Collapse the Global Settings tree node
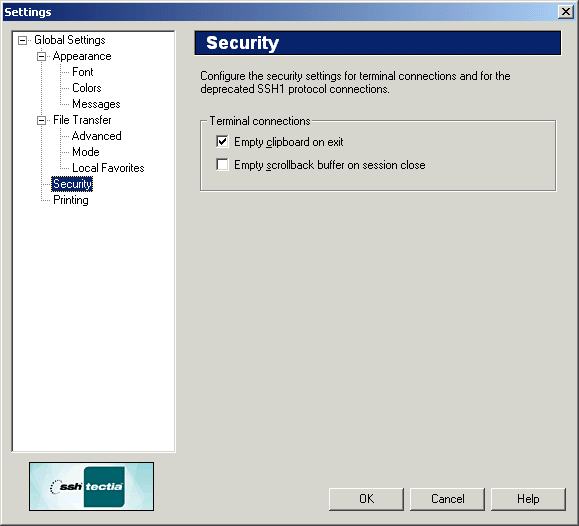The image size is (579, 526). tap(23, 40)
